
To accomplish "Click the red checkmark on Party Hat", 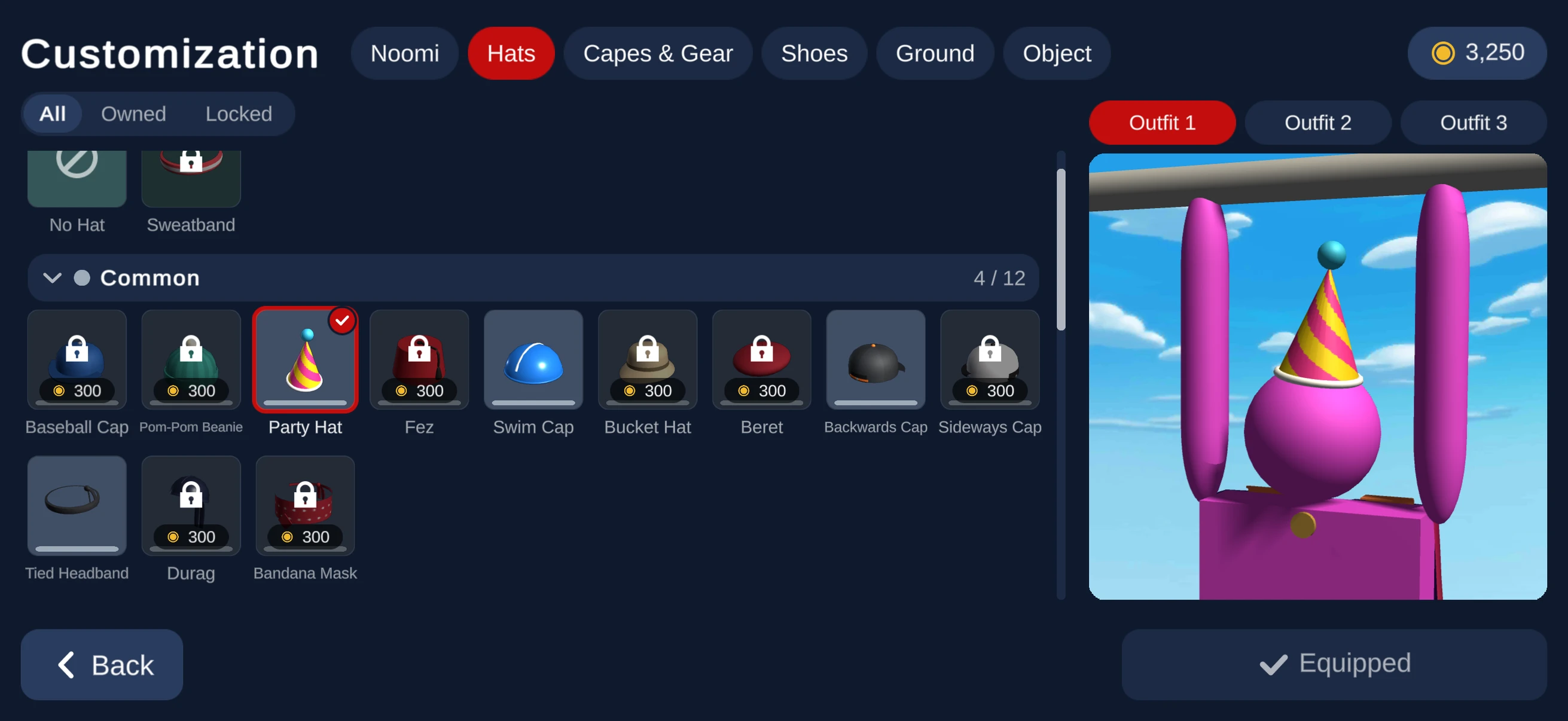I will pyautogui.click(x=342, y=320).
